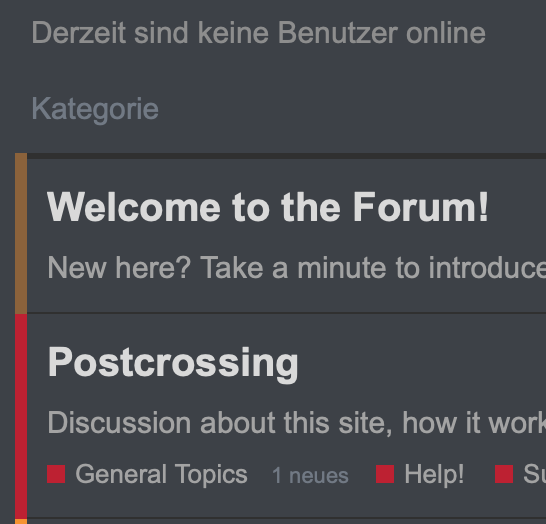The image size is (546, 524).
Task: Open the Postcrossing category
Action: 173,363
